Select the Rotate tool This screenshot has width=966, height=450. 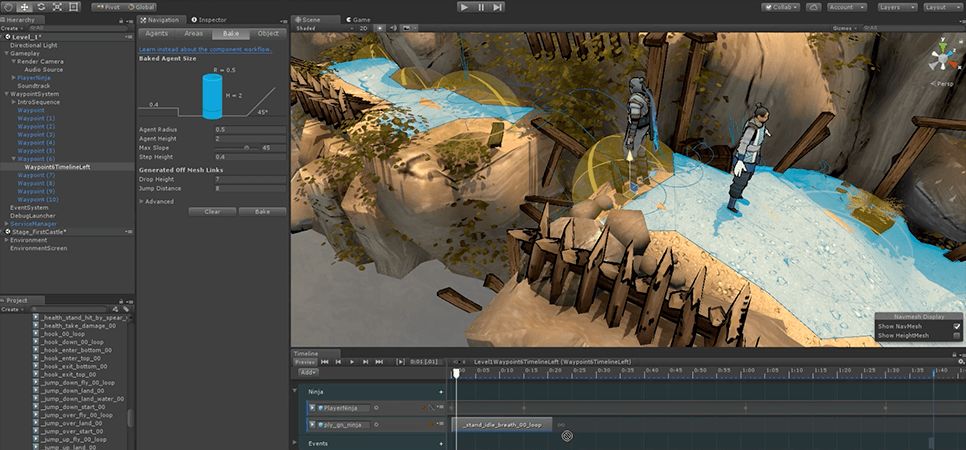(40, 6)
